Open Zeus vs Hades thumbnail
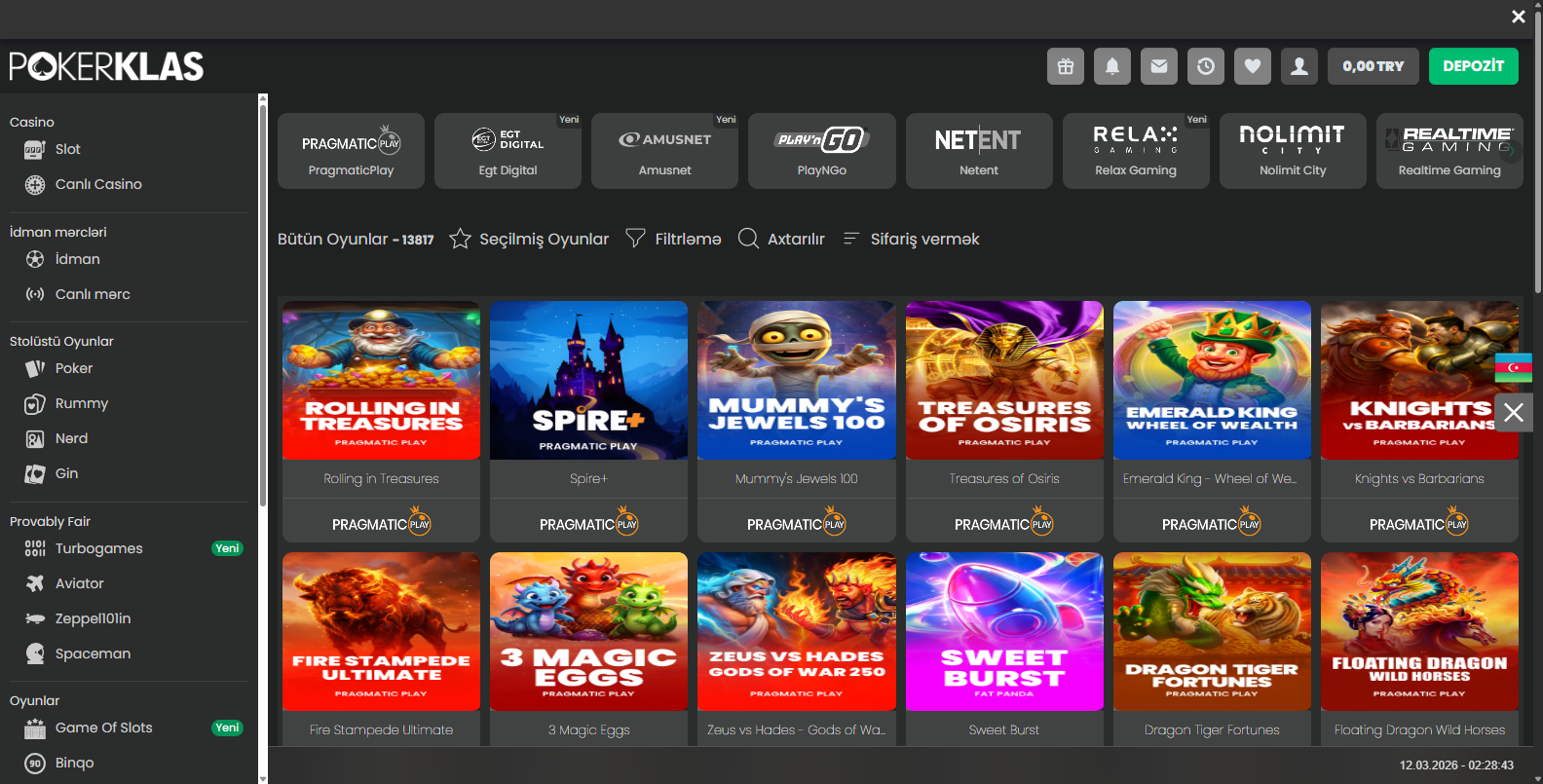The image size is (1543, 784). coord(796,631)
